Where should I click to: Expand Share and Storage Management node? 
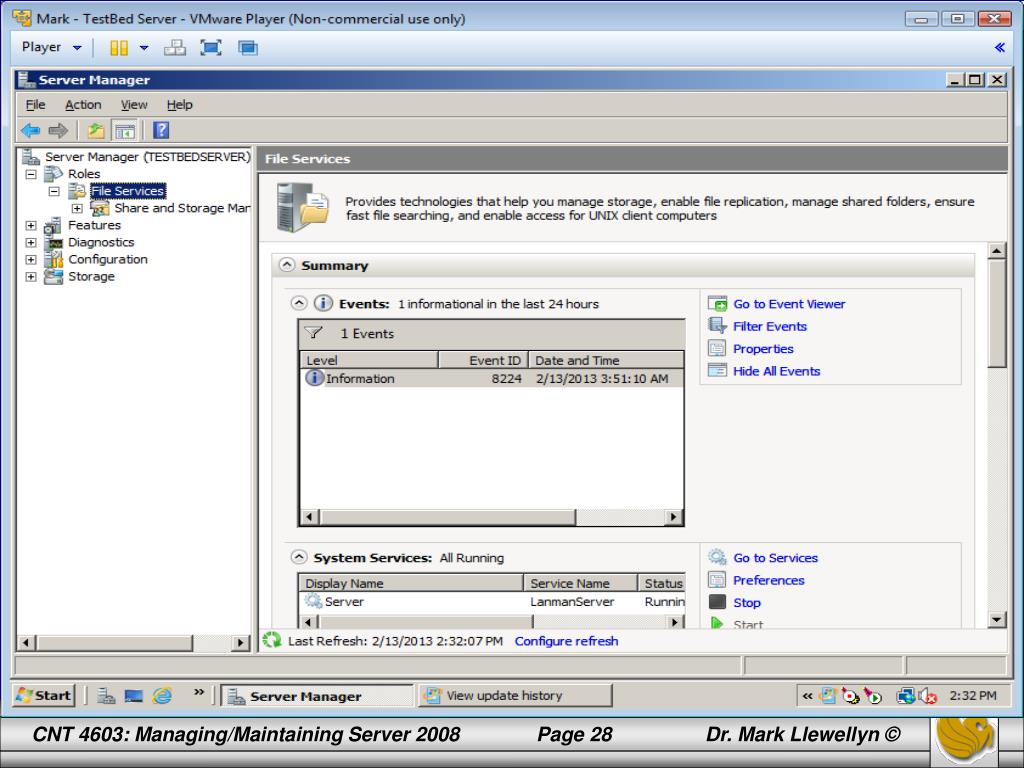(x=77, y=208)
